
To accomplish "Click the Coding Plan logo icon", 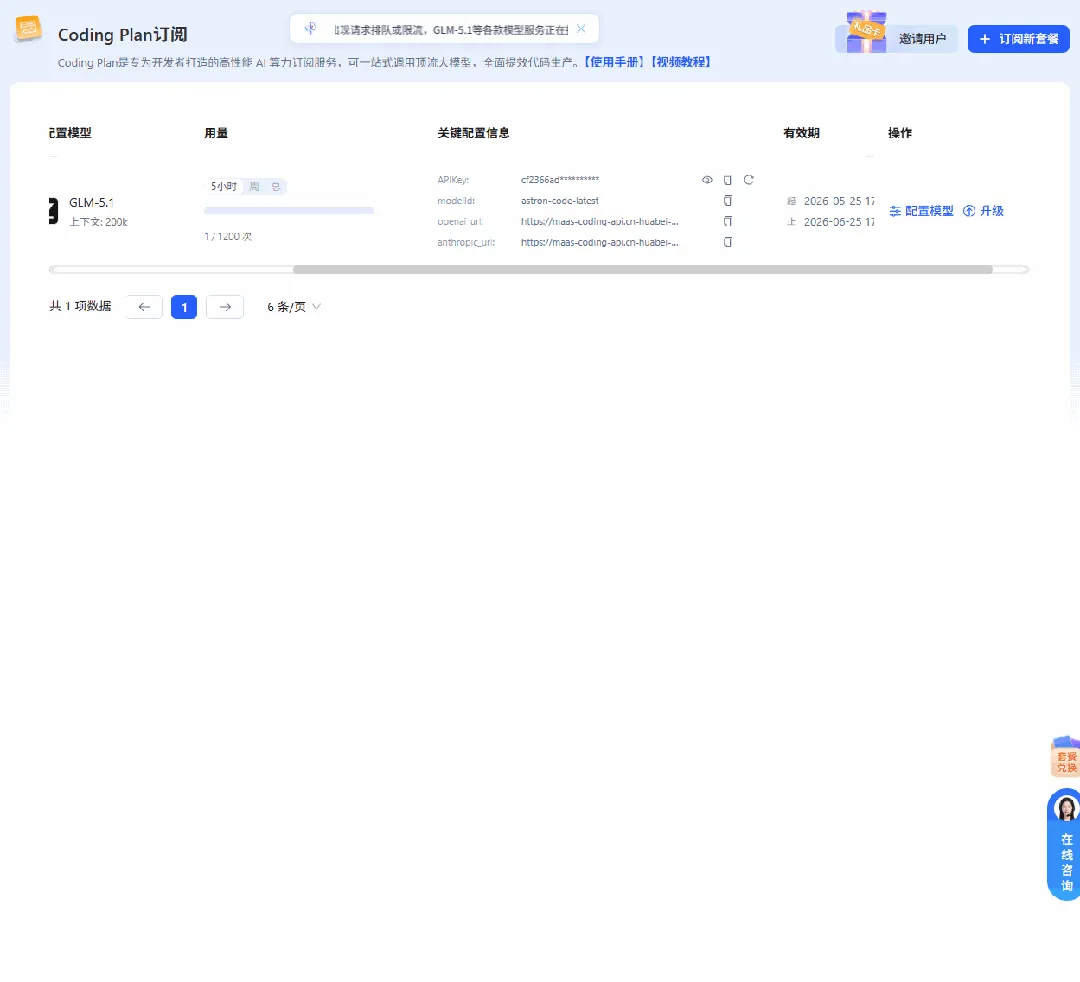I will [x=28, y=29].
